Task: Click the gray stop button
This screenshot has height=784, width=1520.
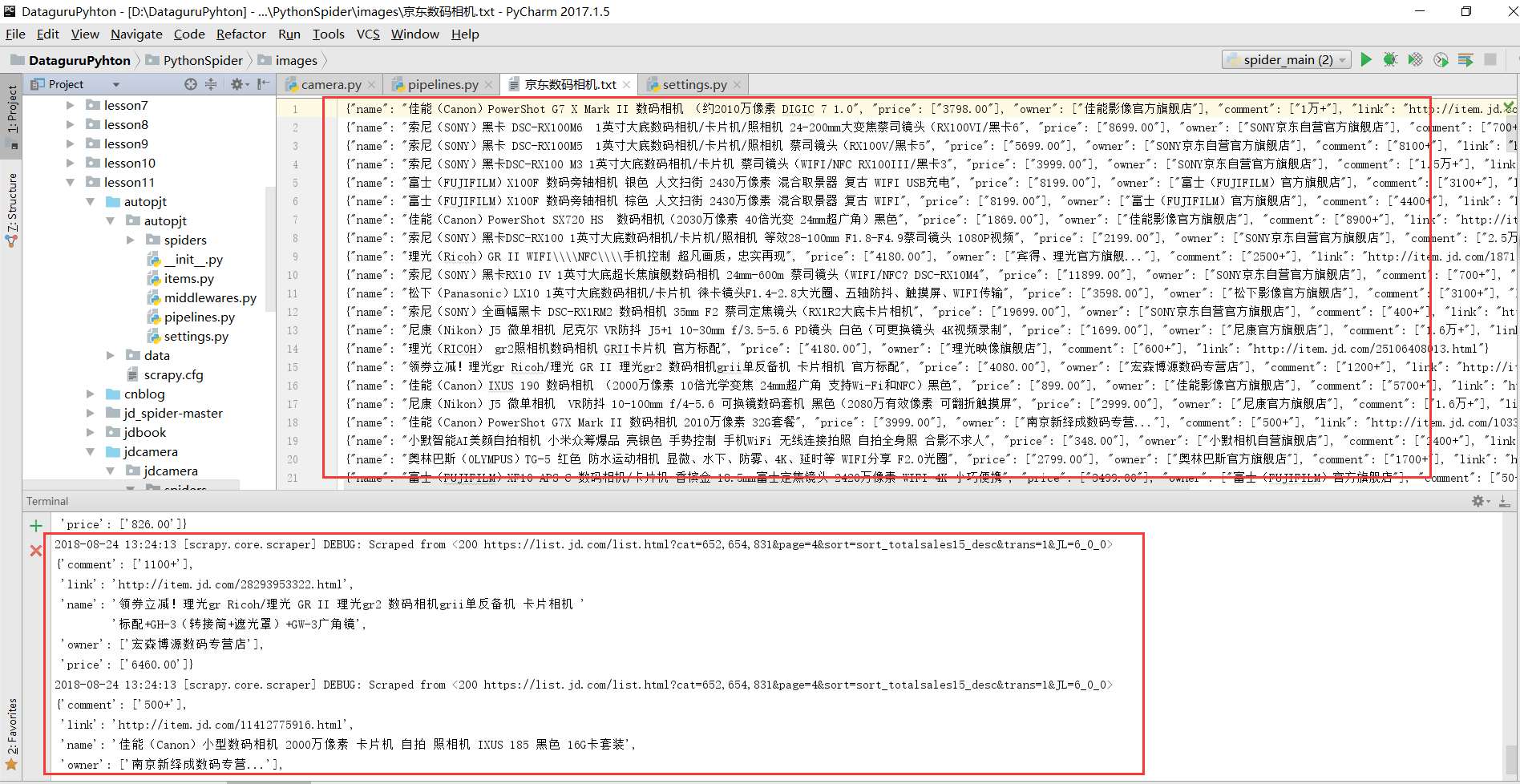Action: coord(1490,59)
